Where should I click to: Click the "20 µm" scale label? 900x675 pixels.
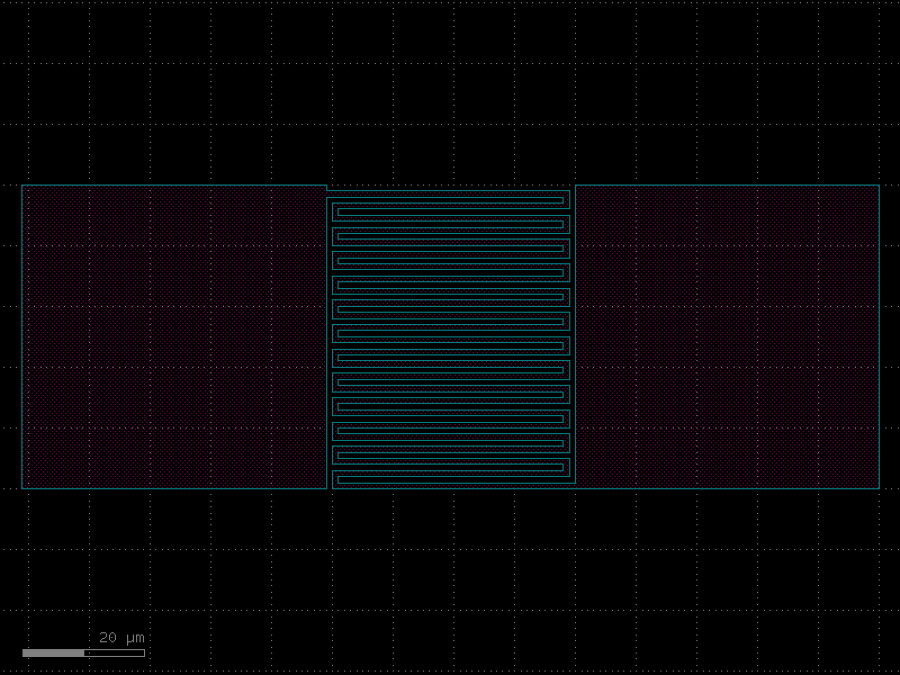pos(122,638)
